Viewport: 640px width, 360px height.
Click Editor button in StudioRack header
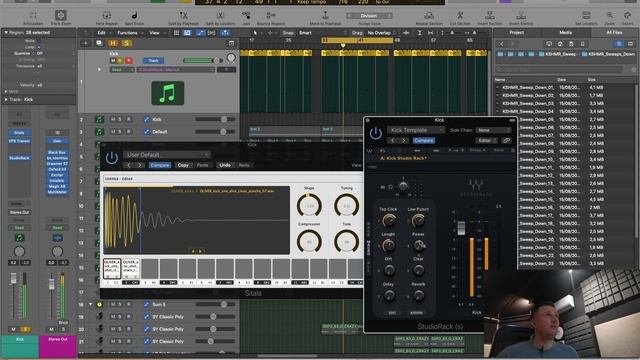[x=486, y=140]
